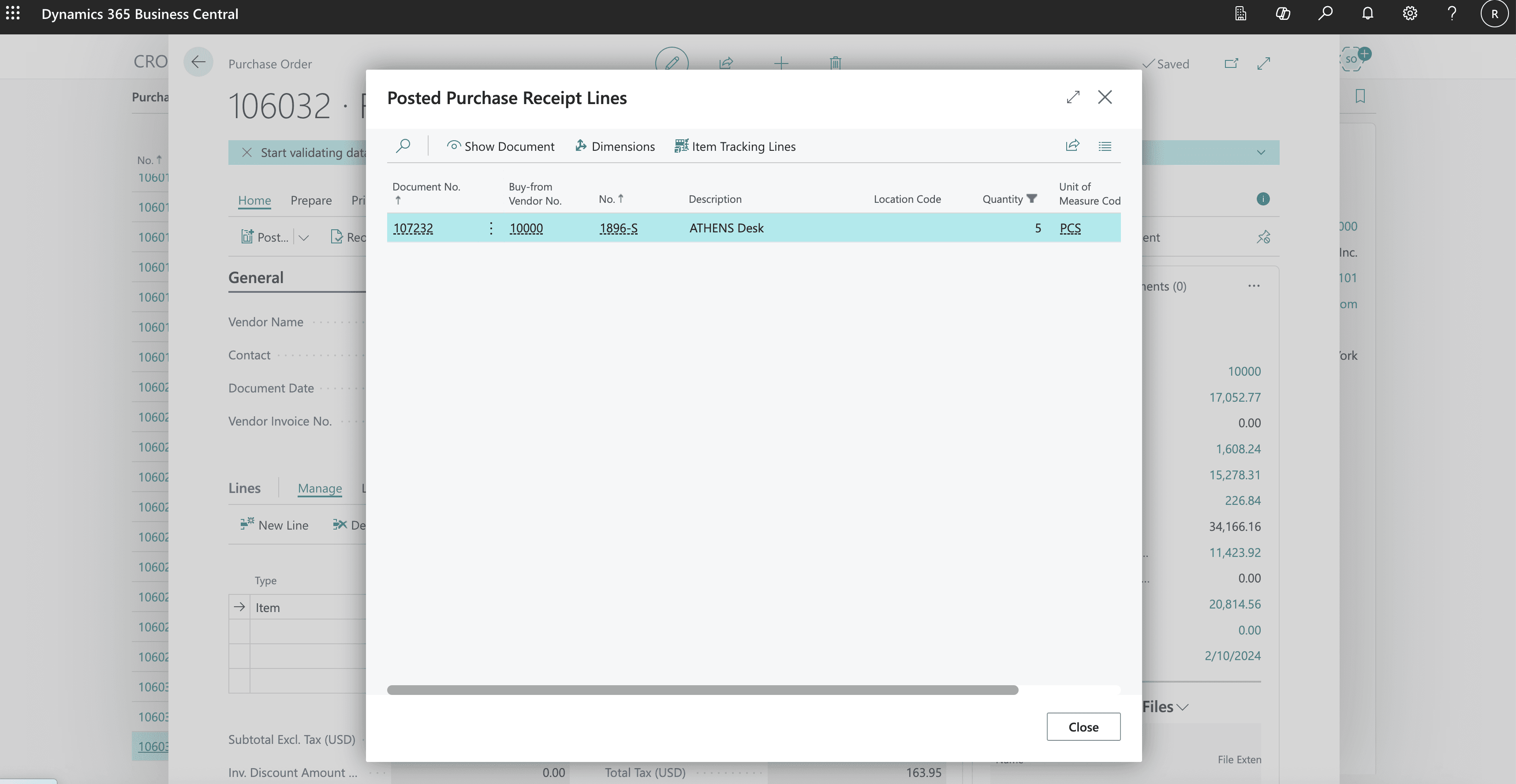Click the plus icon to create new order
The width and height of the screenshot is (1516, 784).
(x=781, y=63)
